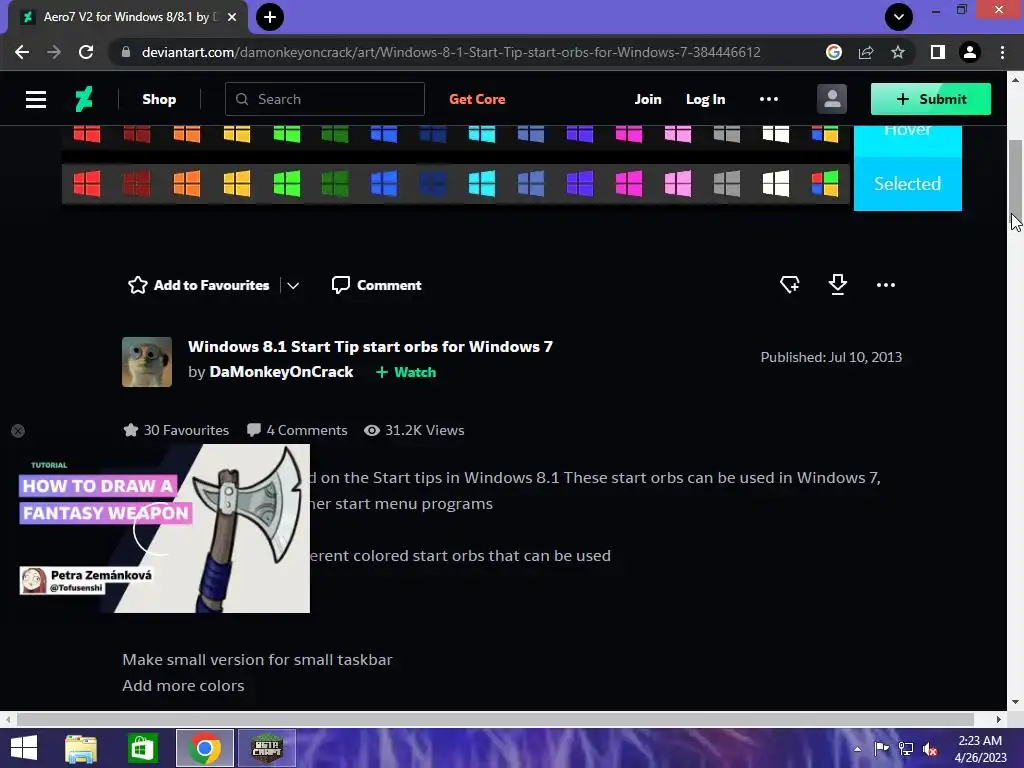Bookmark this page with star icon
1024x768 pixels.
tap(898, 52)
